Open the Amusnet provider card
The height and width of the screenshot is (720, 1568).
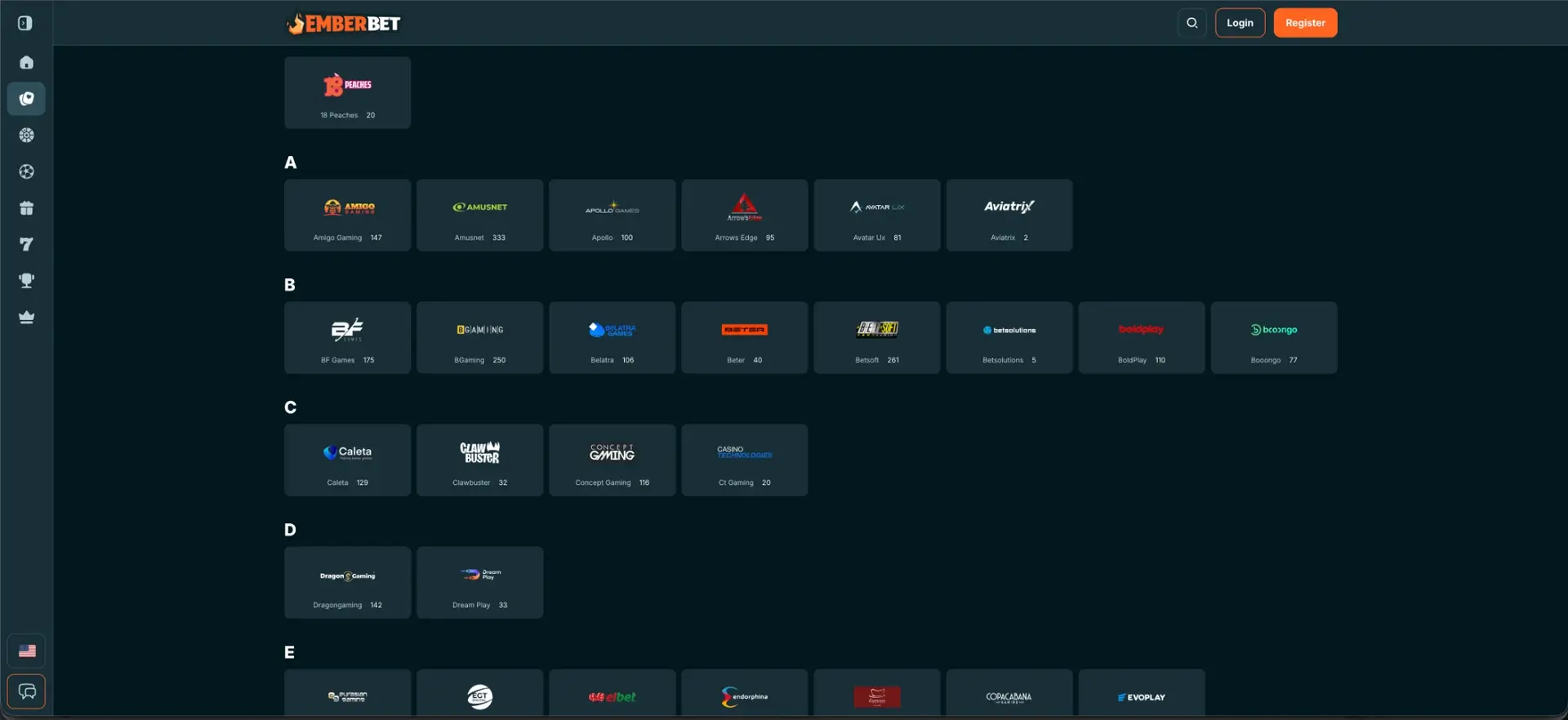click(x=479, y=215)
